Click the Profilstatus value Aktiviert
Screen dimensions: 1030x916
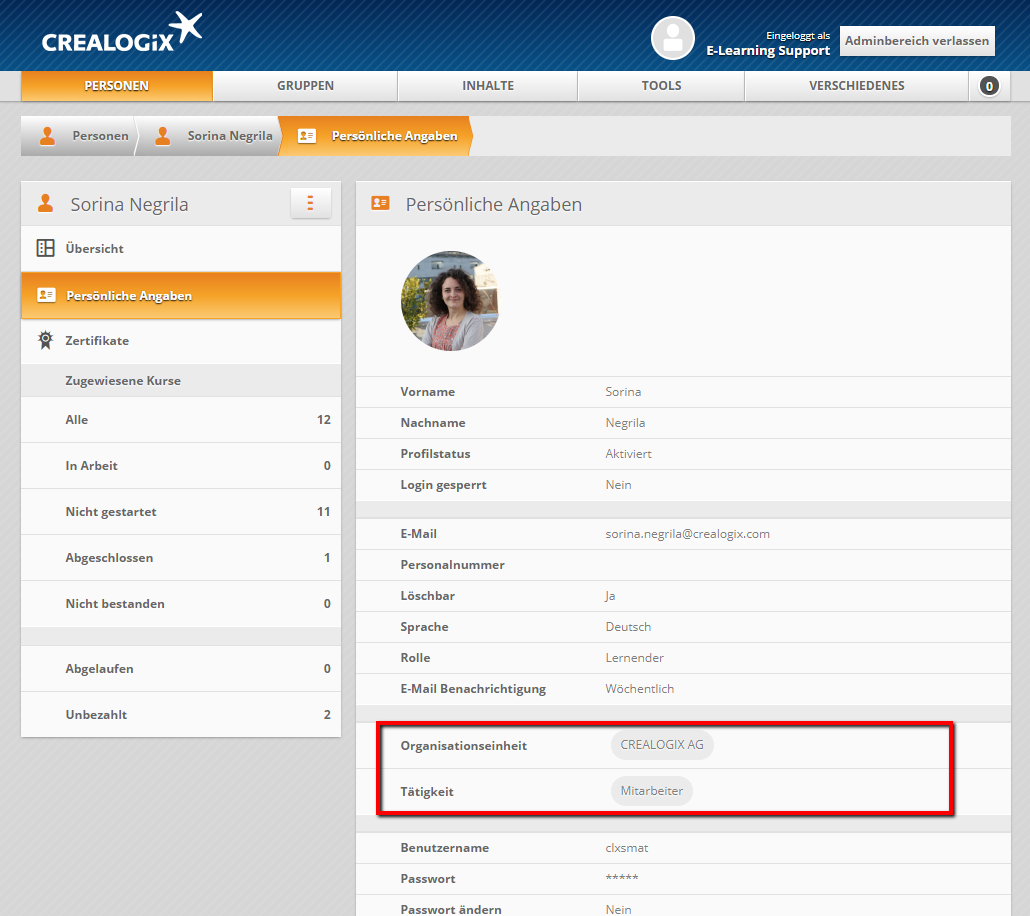(629, 454)
